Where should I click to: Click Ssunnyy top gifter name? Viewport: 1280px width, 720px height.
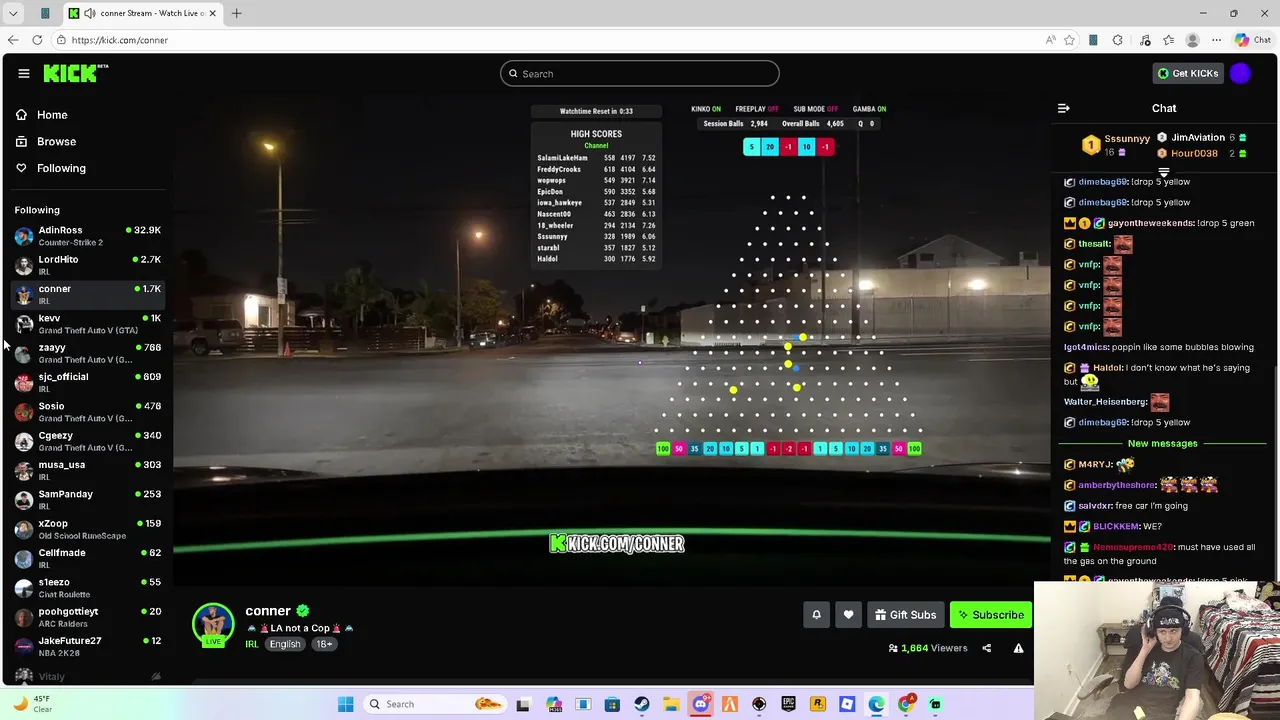click(1127, 139)
